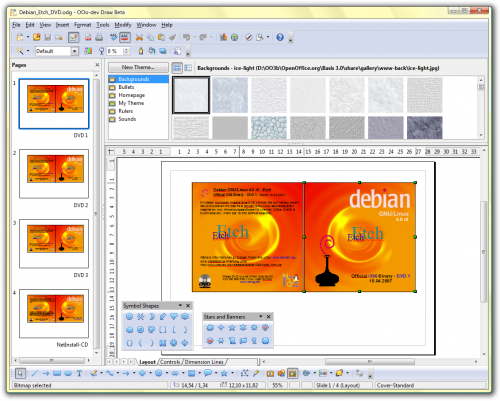Image resolution: width=500 pixels, height=401 pixels.
Task: Click the transparency percentage field
Action: [115, 51]
